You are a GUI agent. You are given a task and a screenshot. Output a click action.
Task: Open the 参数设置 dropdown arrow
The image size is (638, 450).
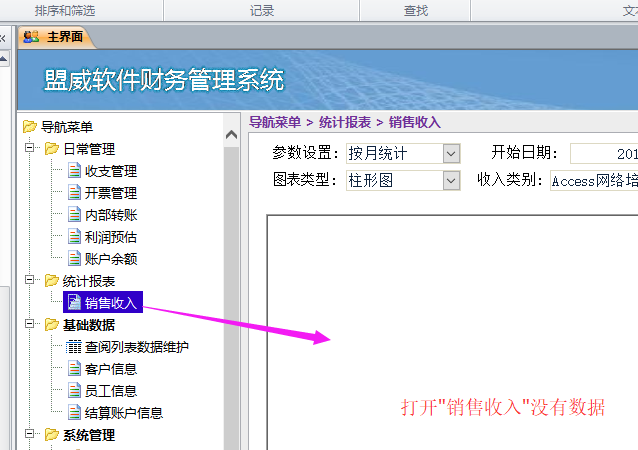point(451,154)
